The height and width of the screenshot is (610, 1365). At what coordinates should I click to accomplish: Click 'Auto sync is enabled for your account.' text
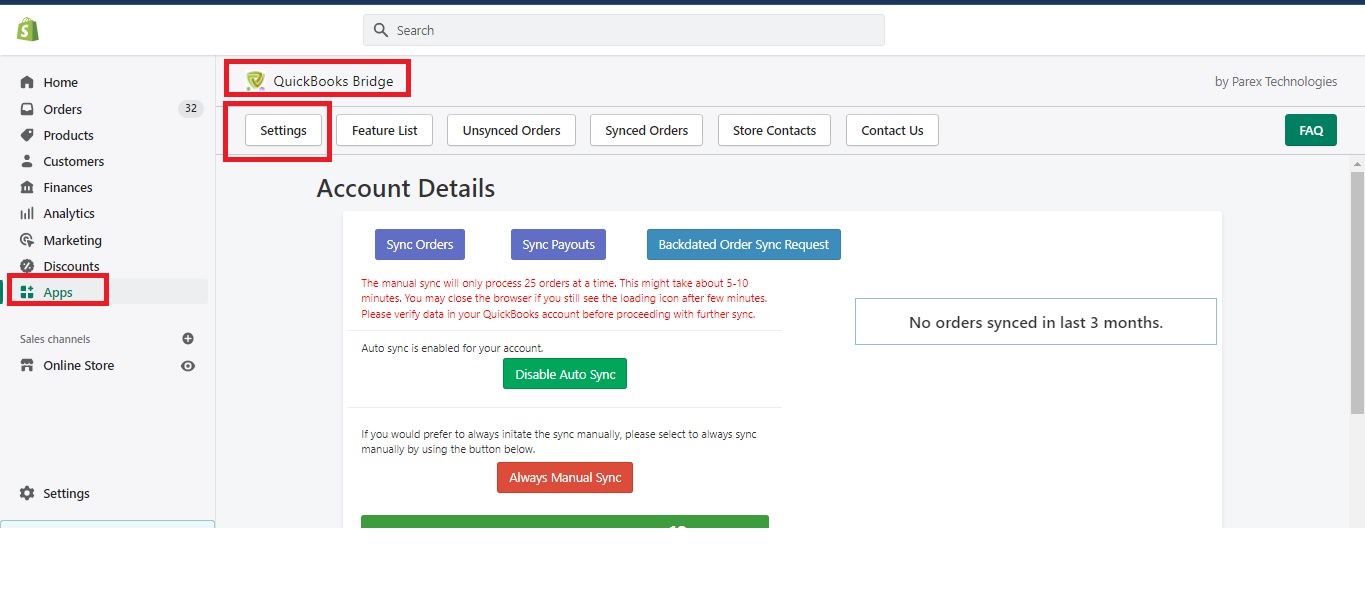point(452,348)
